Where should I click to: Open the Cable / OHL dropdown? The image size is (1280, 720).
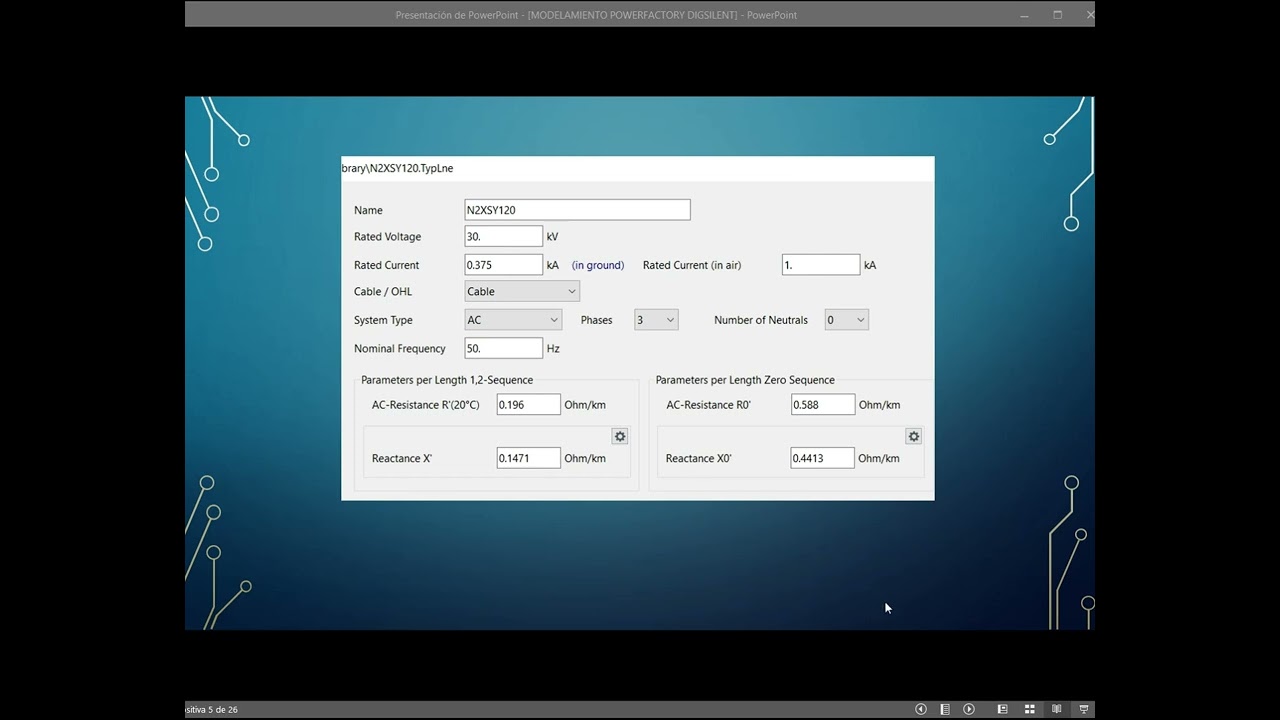tap(522, 292)
